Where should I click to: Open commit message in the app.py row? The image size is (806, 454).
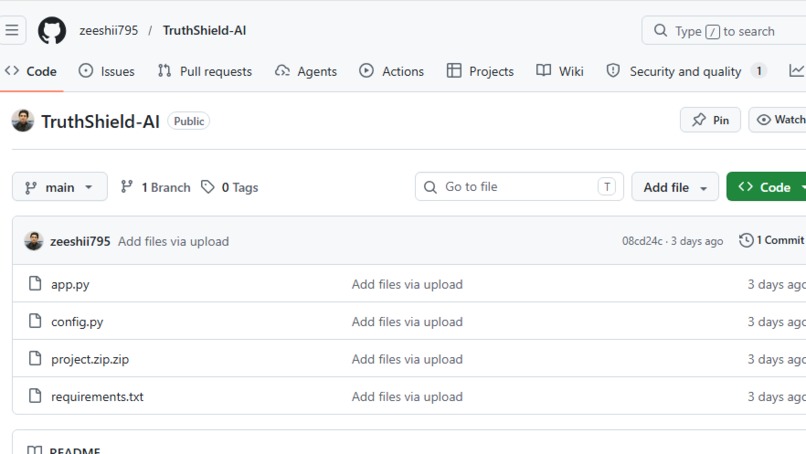(x=407, y=284)
